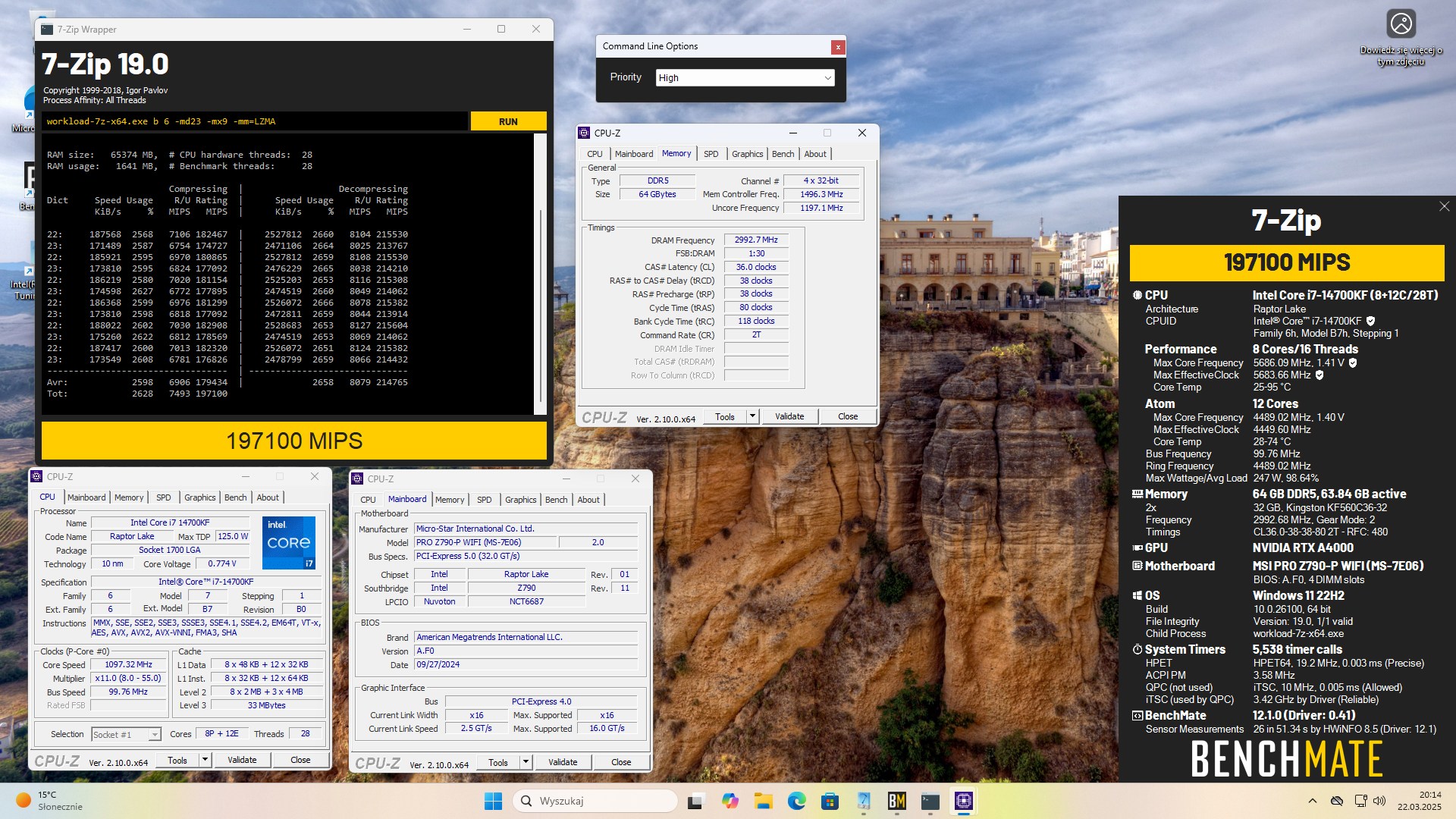Select the Memory tab in the Mainboard CPU-Z window

[x=450, y=500]
